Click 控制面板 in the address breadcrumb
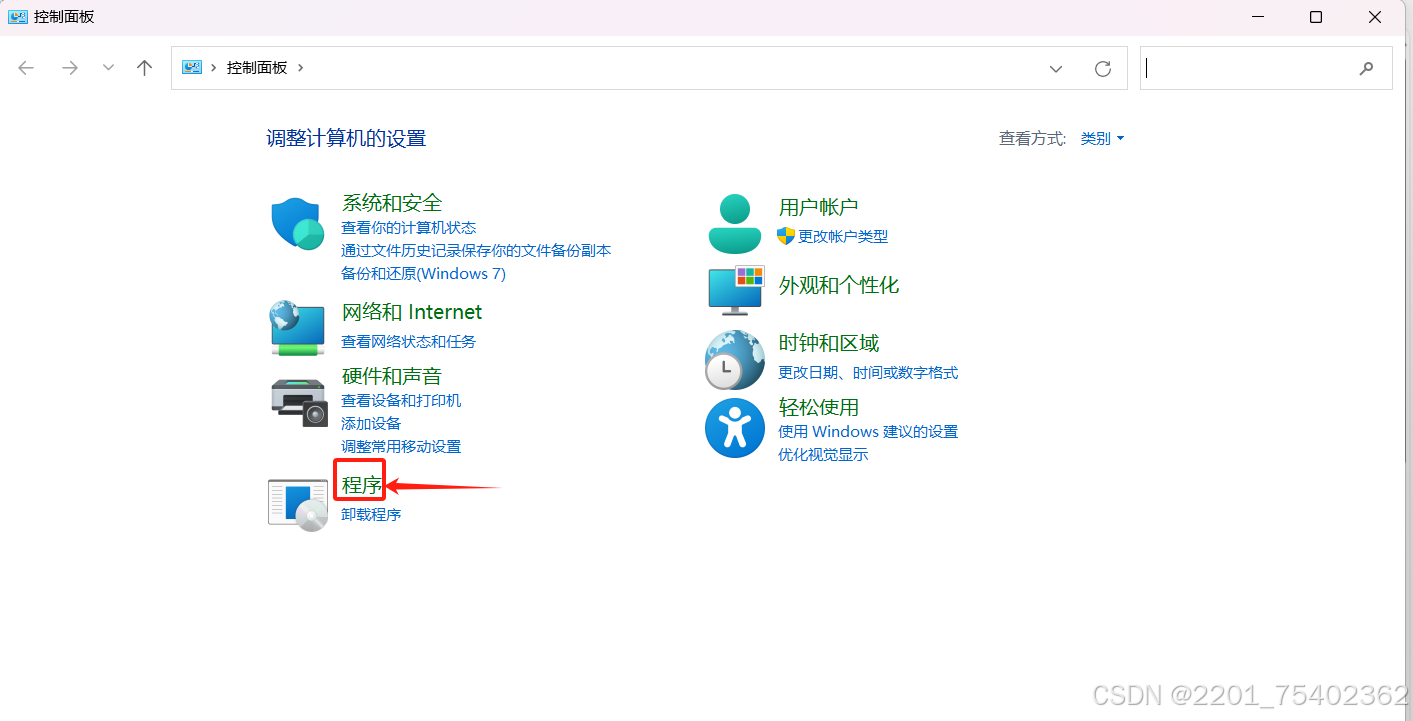The image size is (1413, 721). (x=257, y=68)
